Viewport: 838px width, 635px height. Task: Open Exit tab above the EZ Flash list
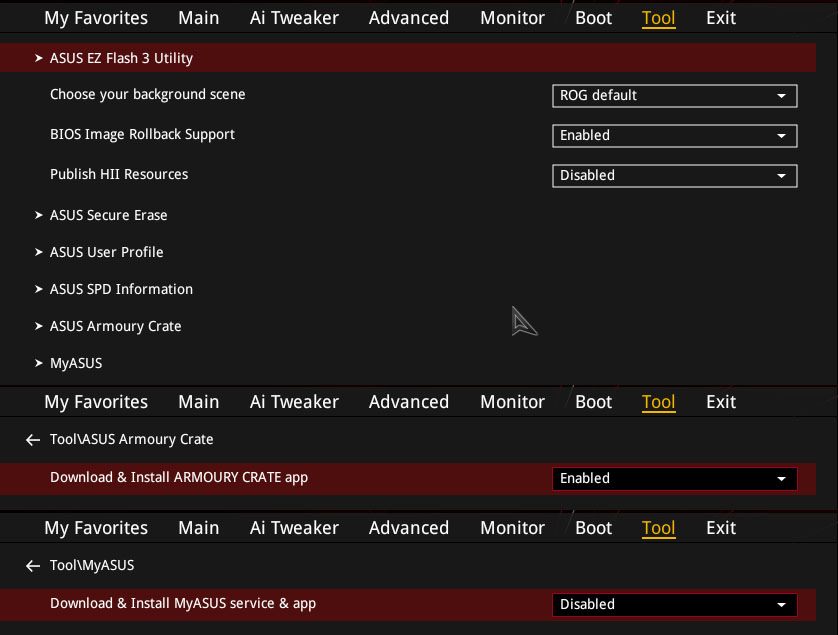point(721,18)
